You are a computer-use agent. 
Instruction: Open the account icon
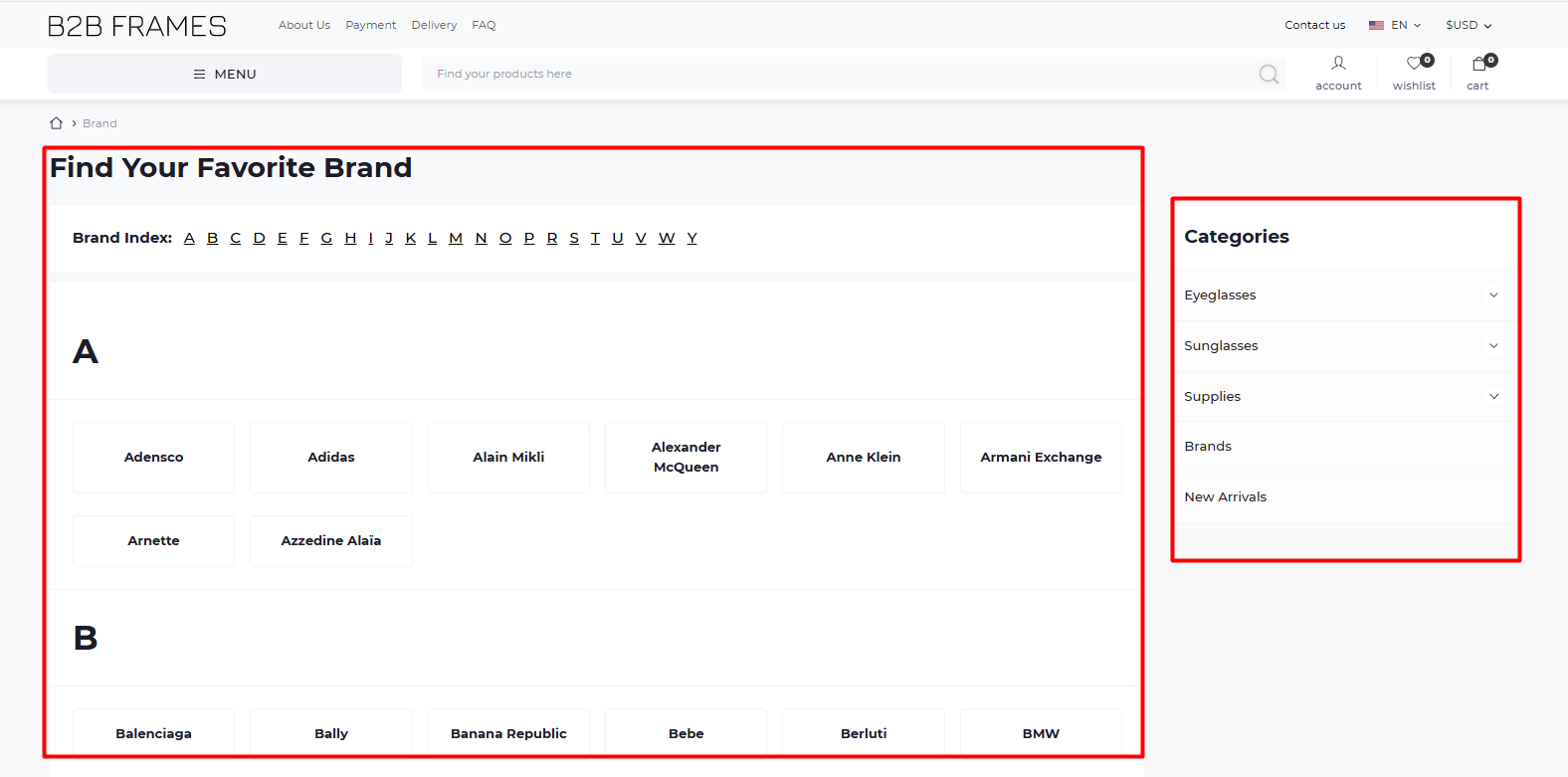(x=1338, y=64)
